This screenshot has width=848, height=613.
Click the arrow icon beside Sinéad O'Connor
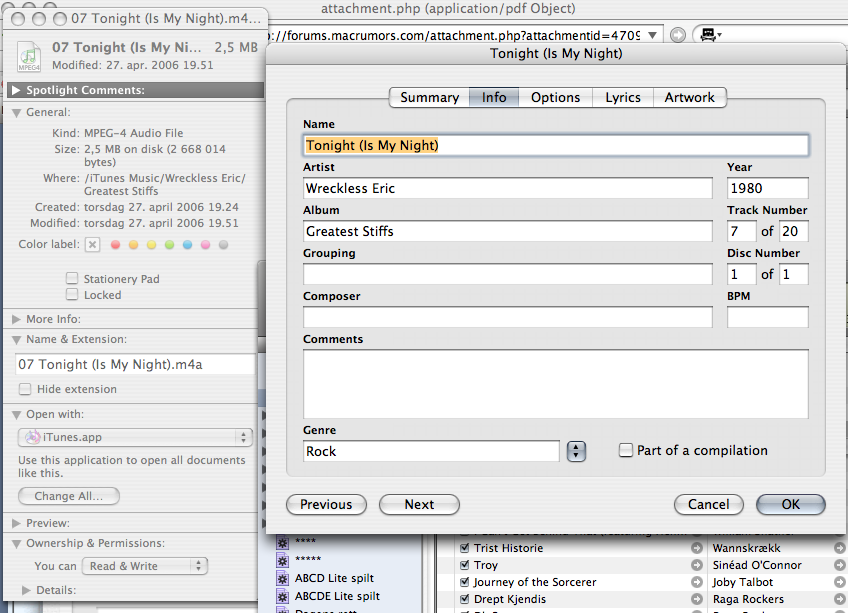(839, 565)
